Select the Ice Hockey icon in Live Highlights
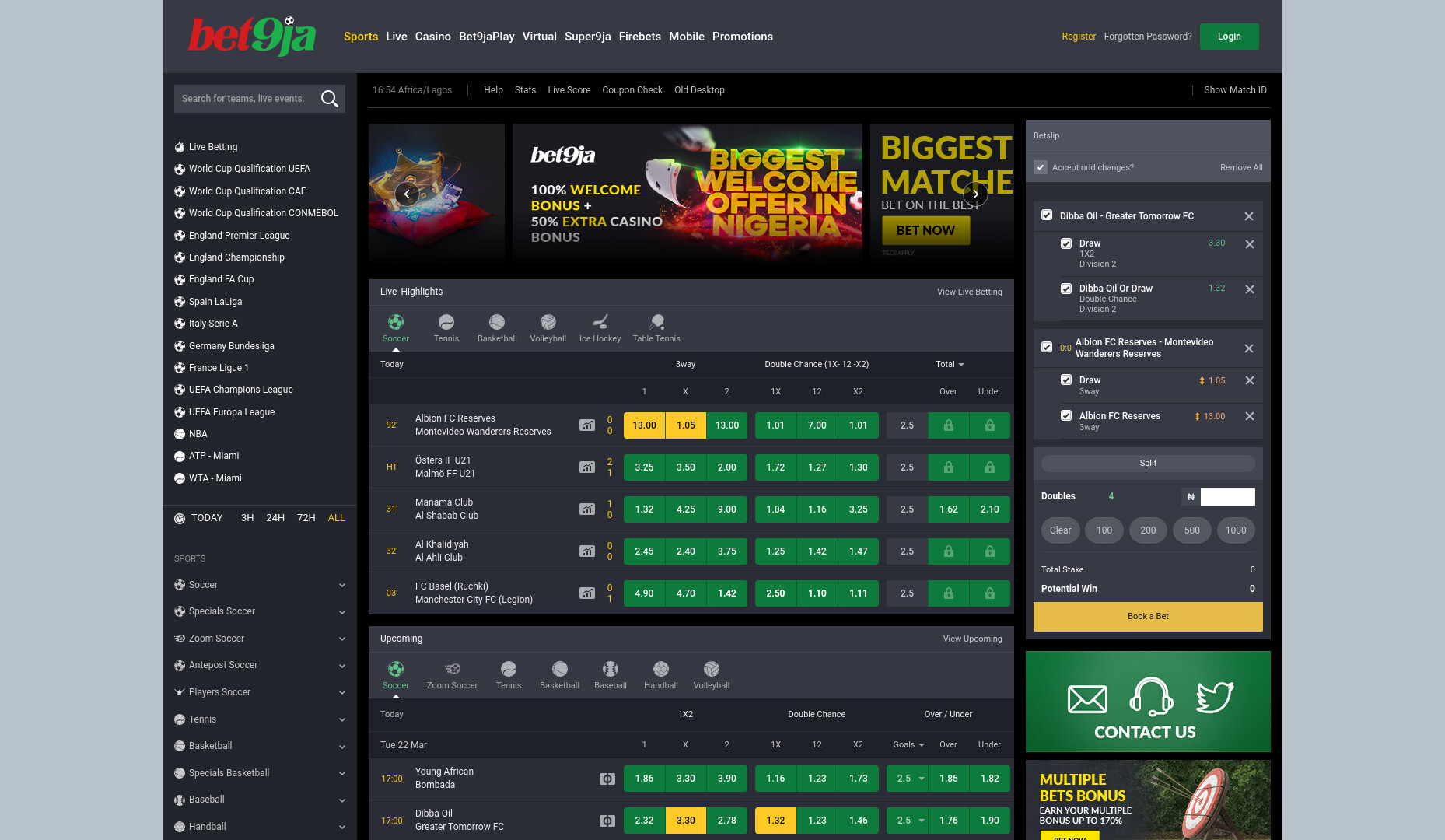The image size is (1445, 840). (x=600, y=322)
